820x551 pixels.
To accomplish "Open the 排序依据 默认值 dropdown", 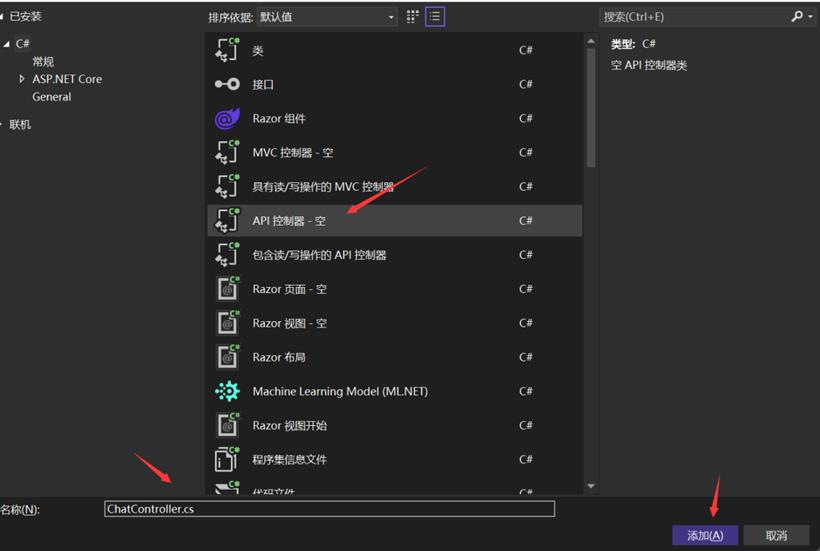I will pyautogui.click(x=327, y=17).
